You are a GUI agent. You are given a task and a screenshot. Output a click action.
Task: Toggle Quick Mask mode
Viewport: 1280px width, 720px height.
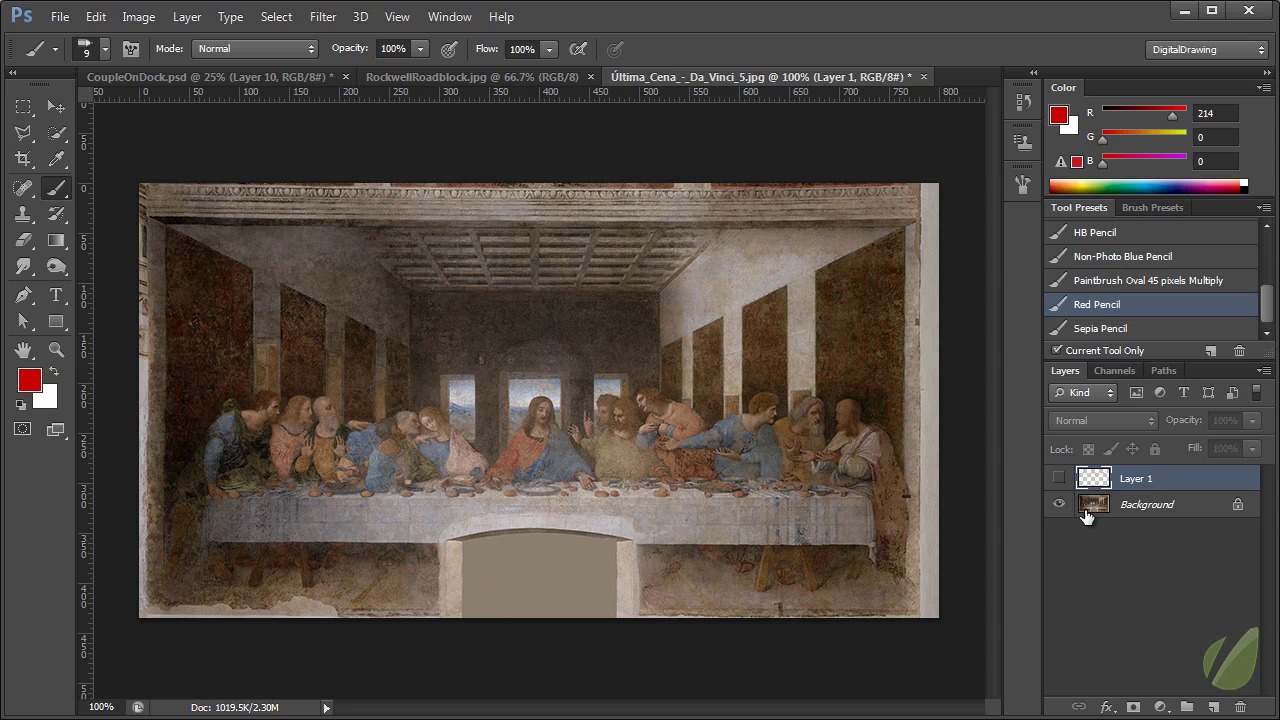(23, 429)
